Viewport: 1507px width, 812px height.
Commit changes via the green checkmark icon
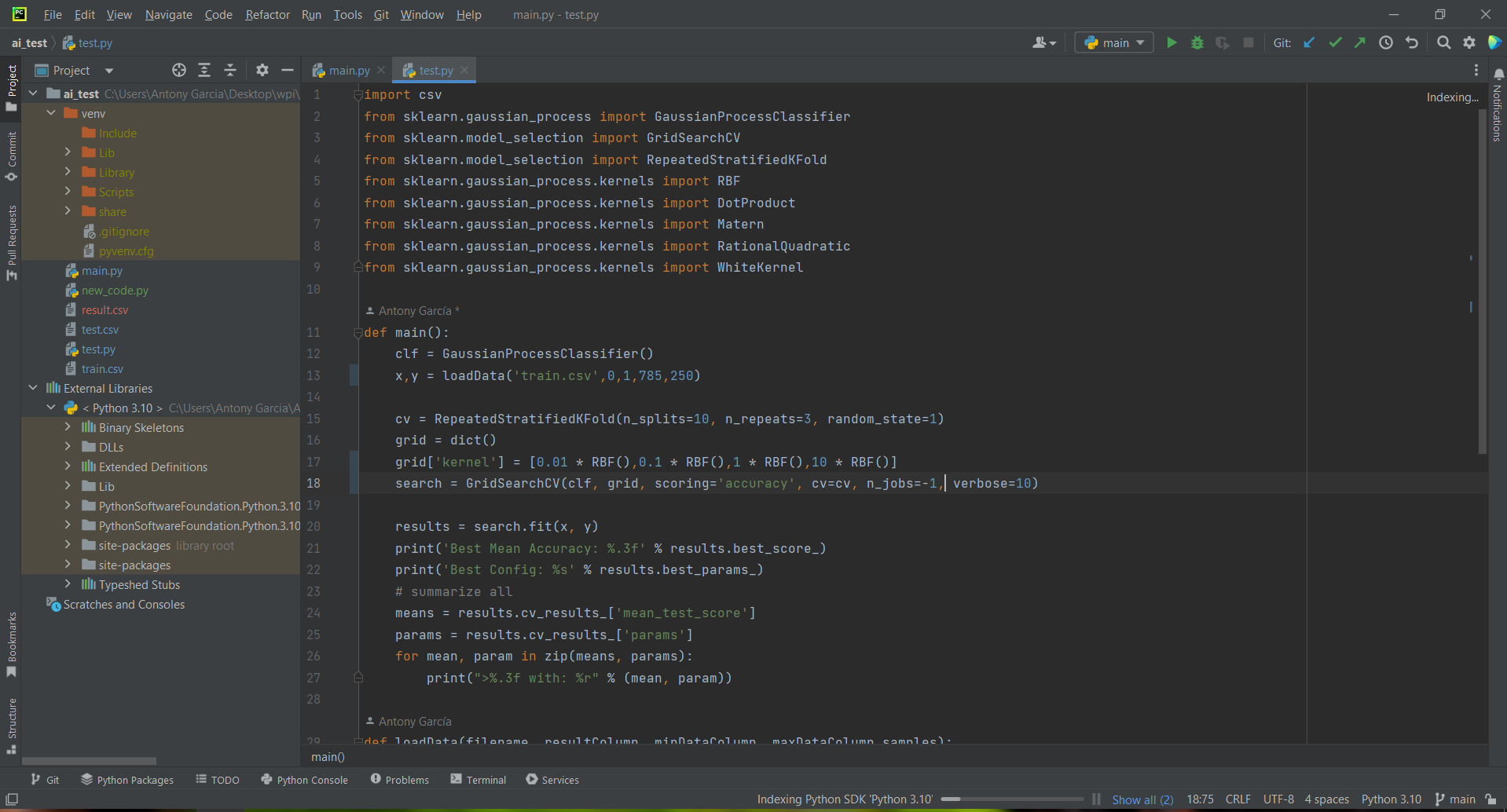[1335, 42]
